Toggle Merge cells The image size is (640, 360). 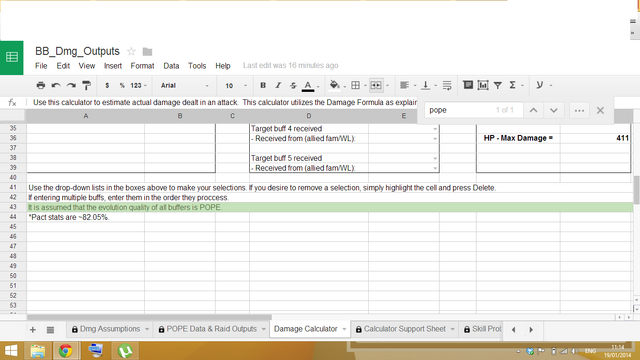point(376,85)
